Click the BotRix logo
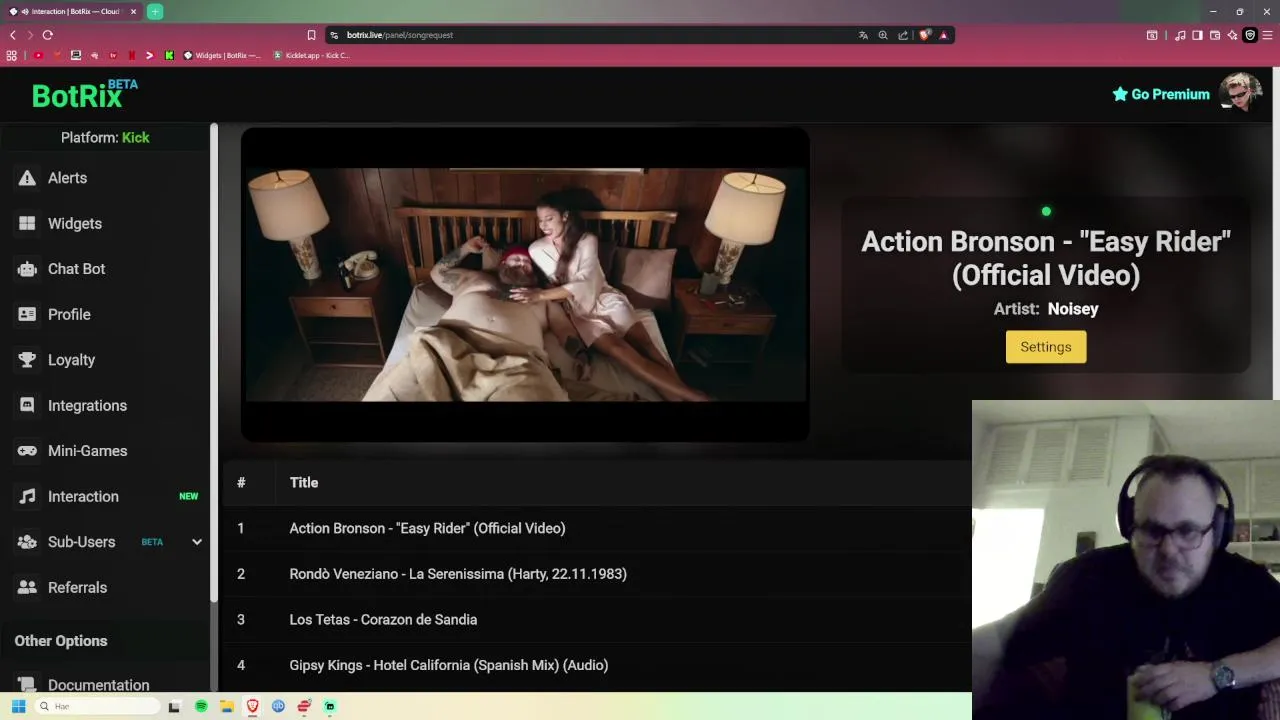This screenshot has height=720, width=1280. pyautogui.click(x=84, y=94)
